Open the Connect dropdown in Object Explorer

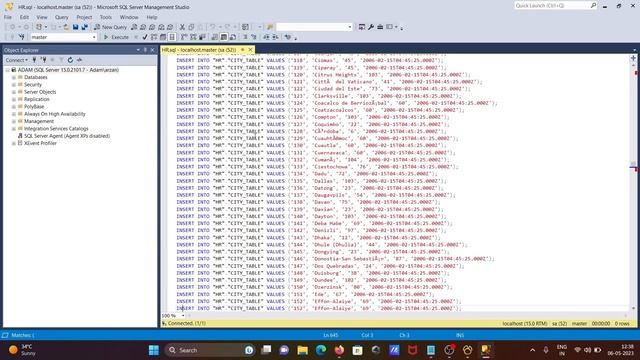click(x=17, y=60)
